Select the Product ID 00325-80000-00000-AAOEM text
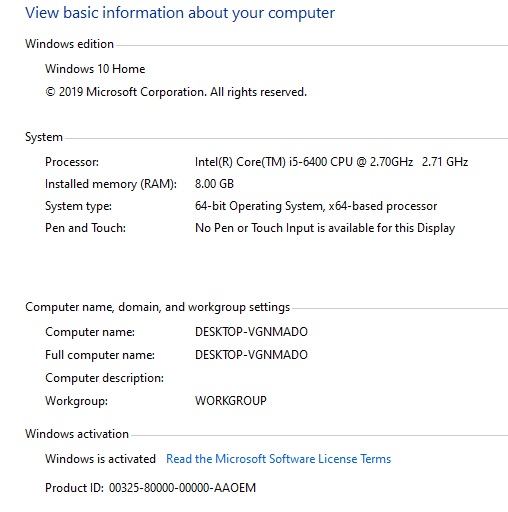508x512 pixels. click(150, 488)
